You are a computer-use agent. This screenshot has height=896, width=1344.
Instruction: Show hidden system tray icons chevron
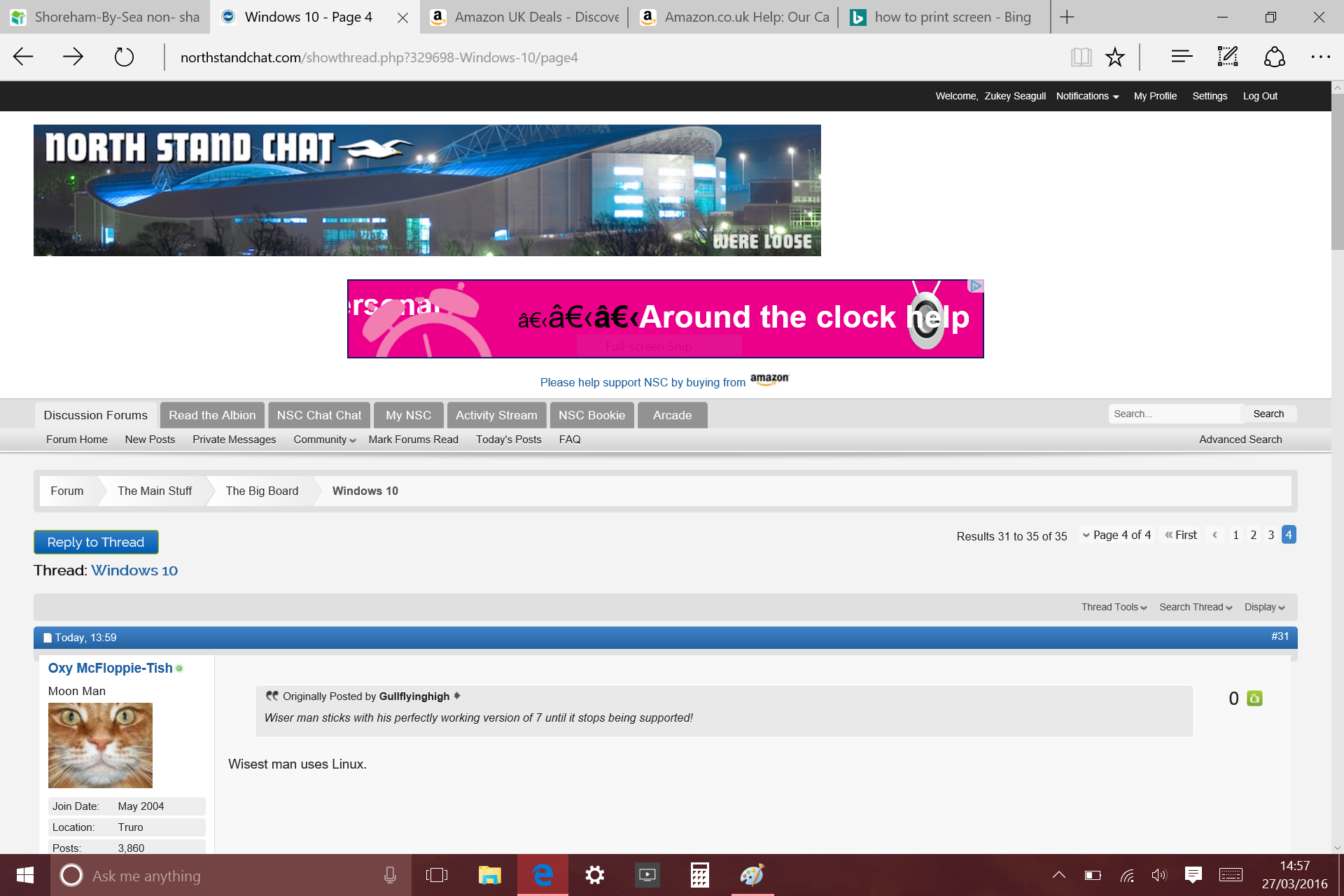click(1059, 874)
